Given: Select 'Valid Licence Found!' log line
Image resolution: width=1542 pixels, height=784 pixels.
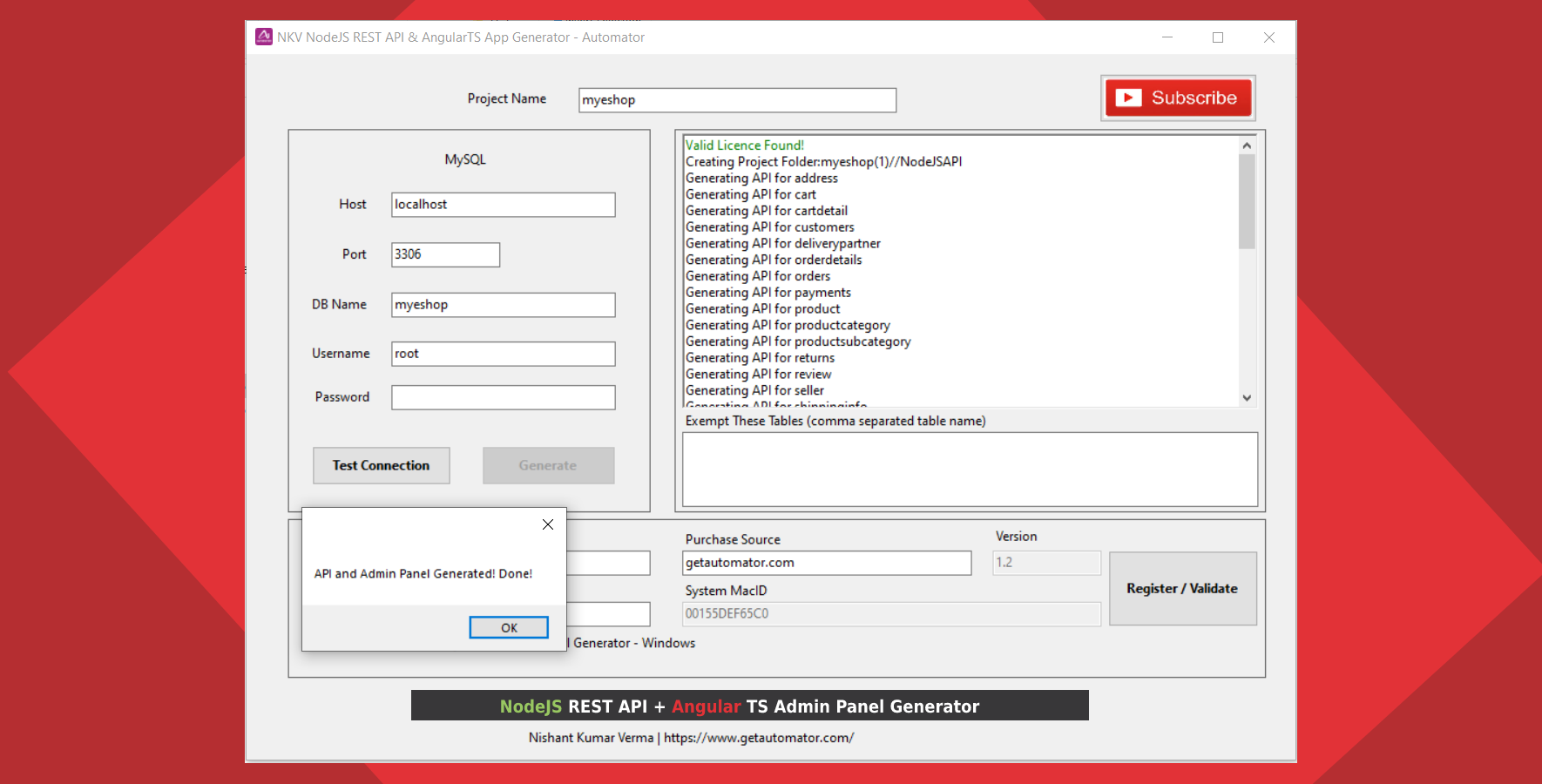Looking at the screenshot, I should [745, 145].
